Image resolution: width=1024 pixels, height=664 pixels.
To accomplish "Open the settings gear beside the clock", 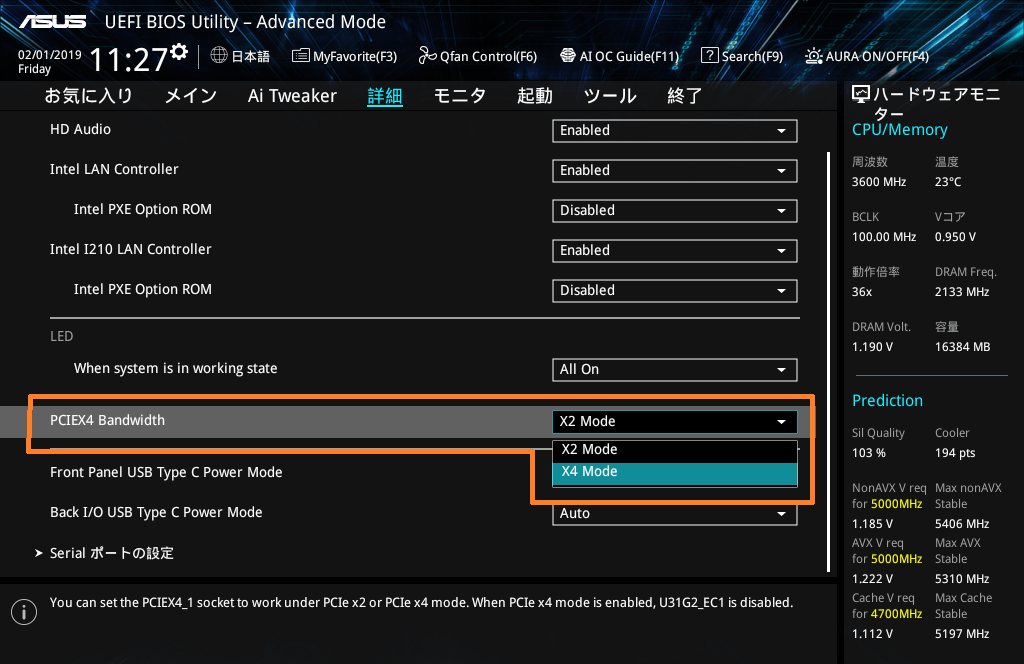I will 179,51.
